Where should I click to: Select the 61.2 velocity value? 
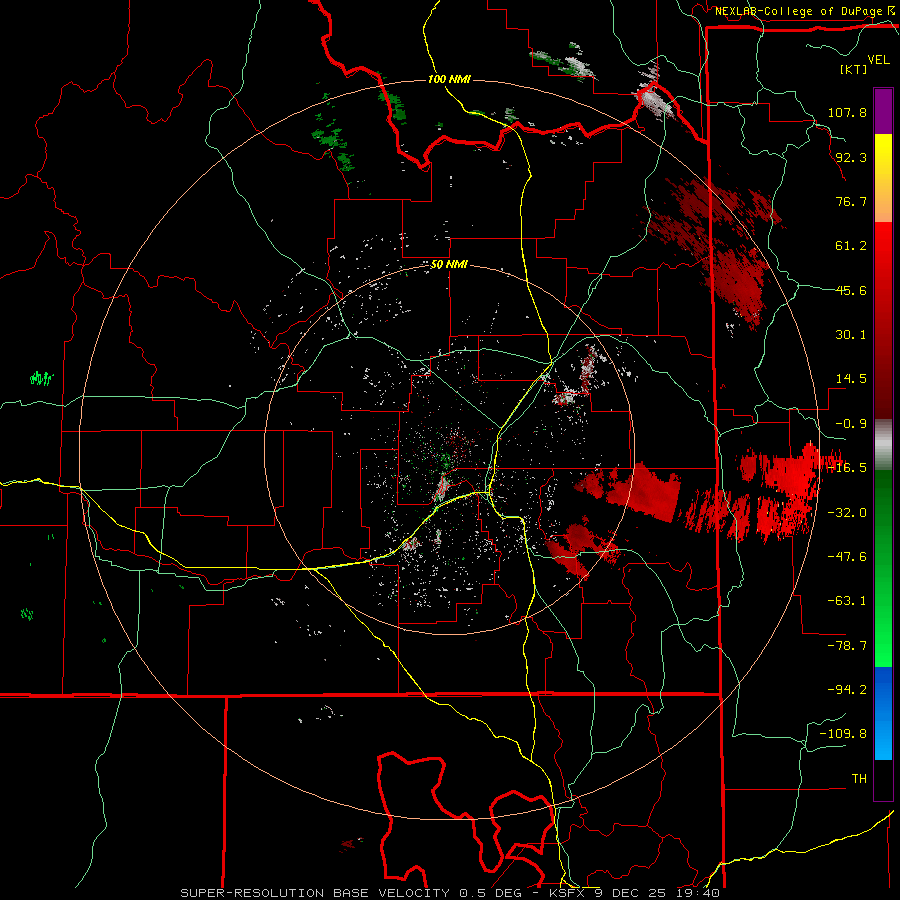coord(851,246)
